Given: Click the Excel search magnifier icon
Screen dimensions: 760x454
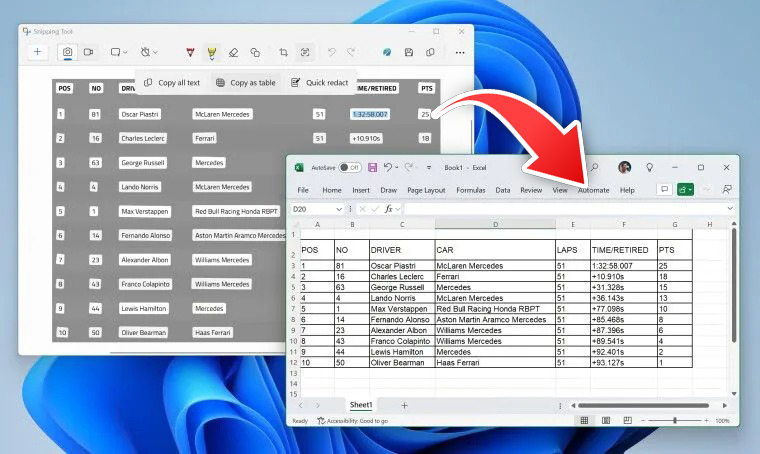Looking at the screenshot, I should coord(594,168).
